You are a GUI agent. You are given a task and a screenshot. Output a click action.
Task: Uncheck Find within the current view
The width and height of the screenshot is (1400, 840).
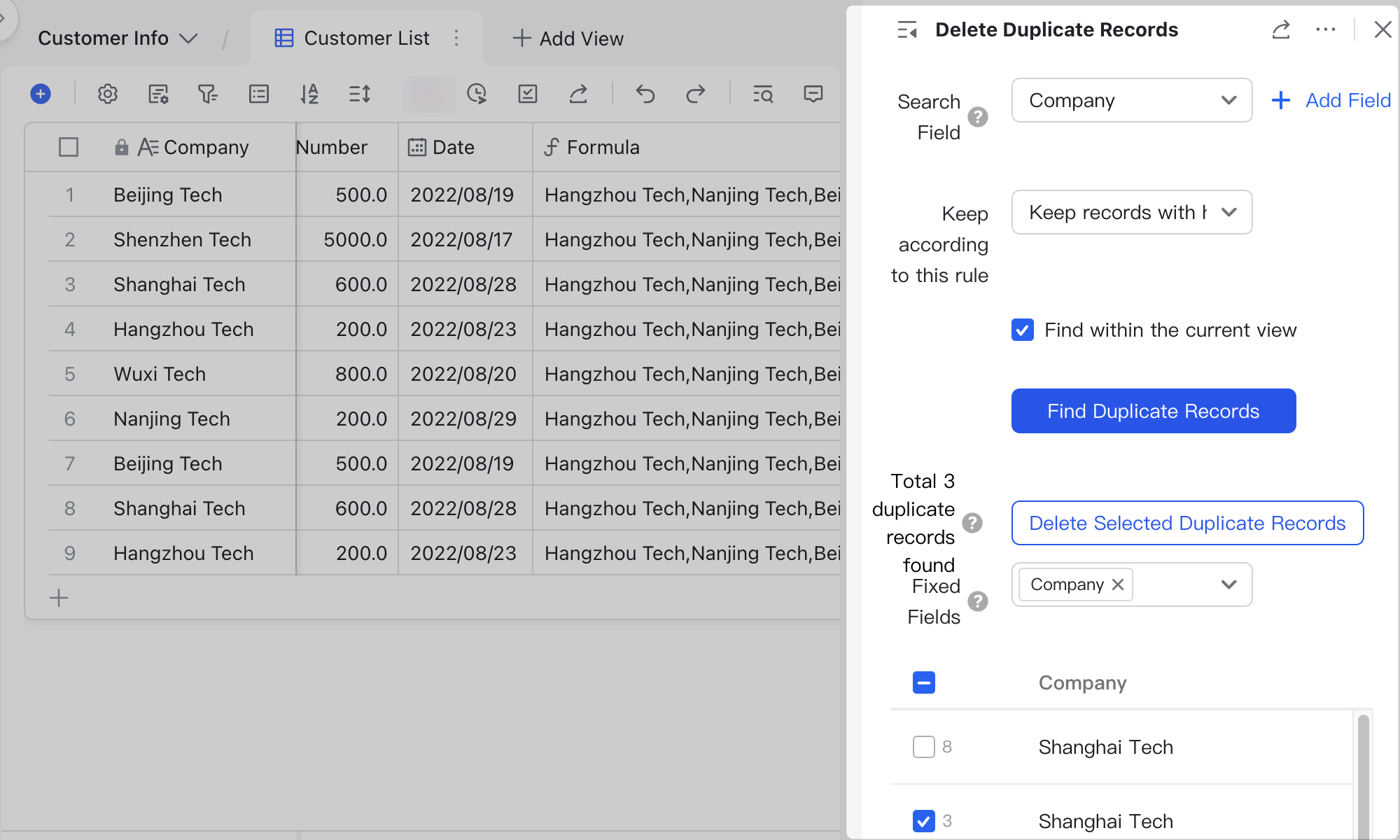(1023, 330)
